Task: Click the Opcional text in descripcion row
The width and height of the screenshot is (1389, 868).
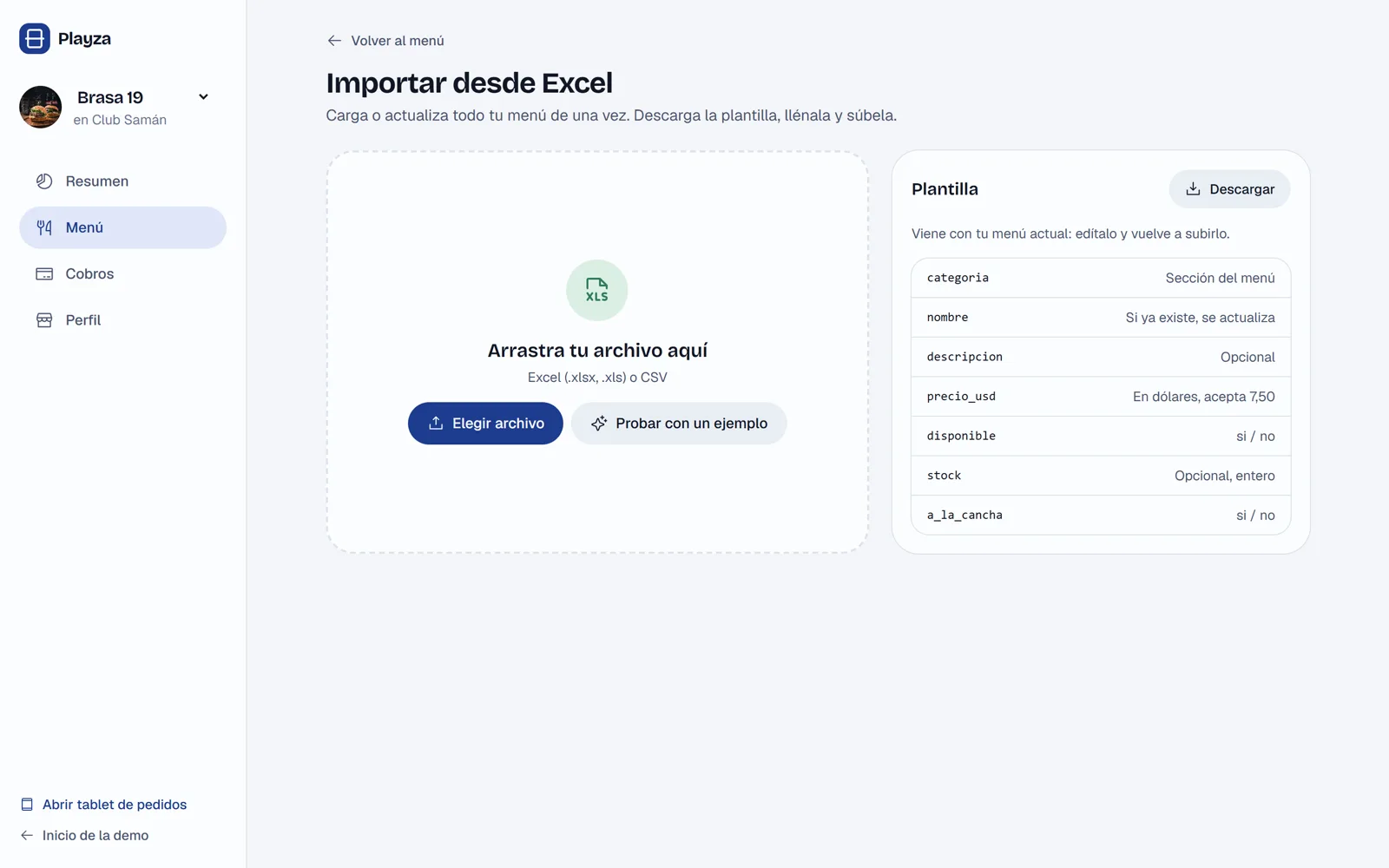Action: click(1247, 357)
